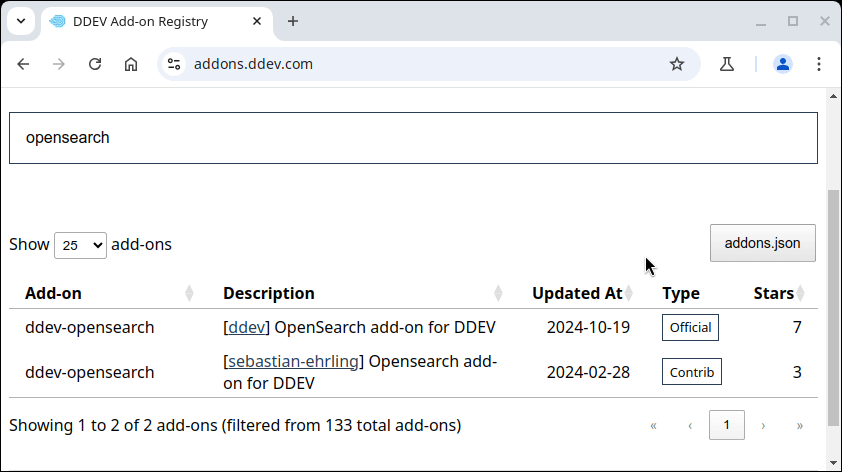Image resolution: width=842 pixels, height=472 pixels.
Task: Click the addons.json button
Action: [762, 243]
